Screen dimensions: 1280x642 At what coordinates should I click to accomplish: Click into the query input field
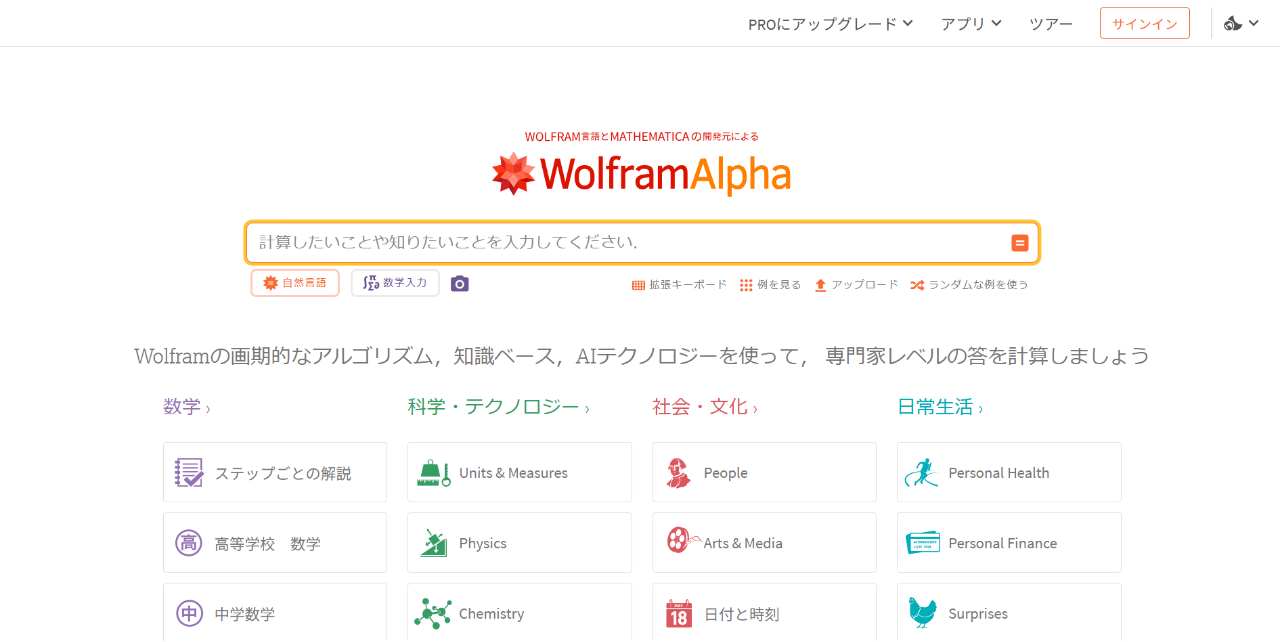pos(630,243)
